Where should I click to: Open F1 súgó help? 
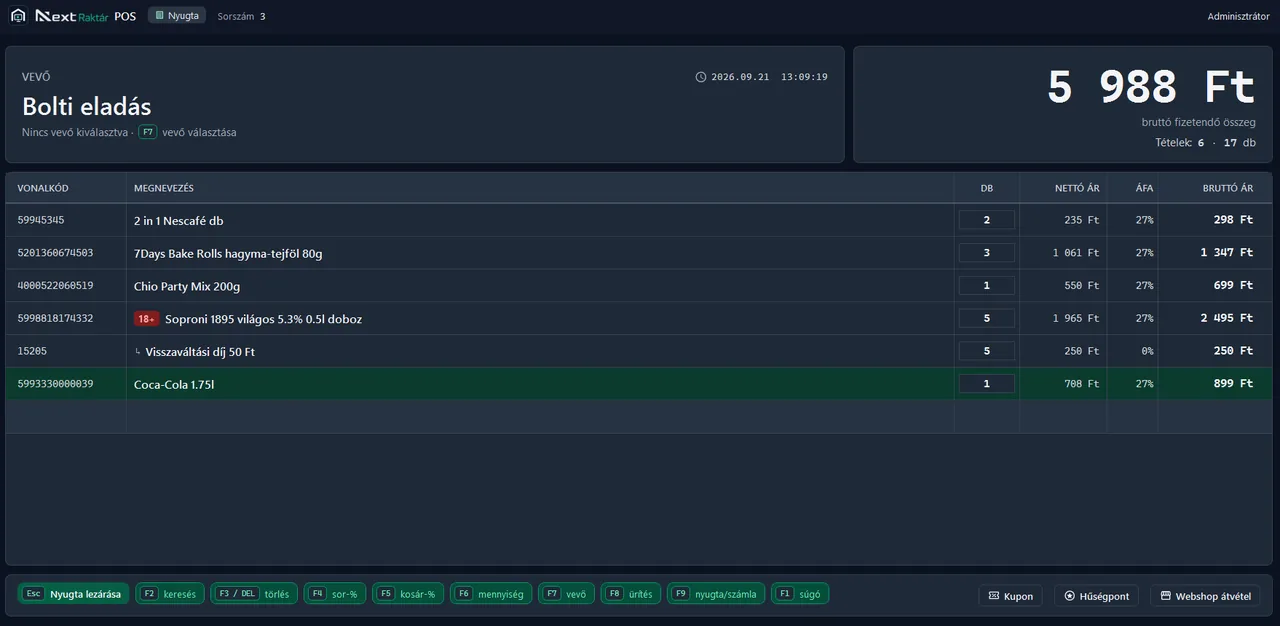point(800,594)
